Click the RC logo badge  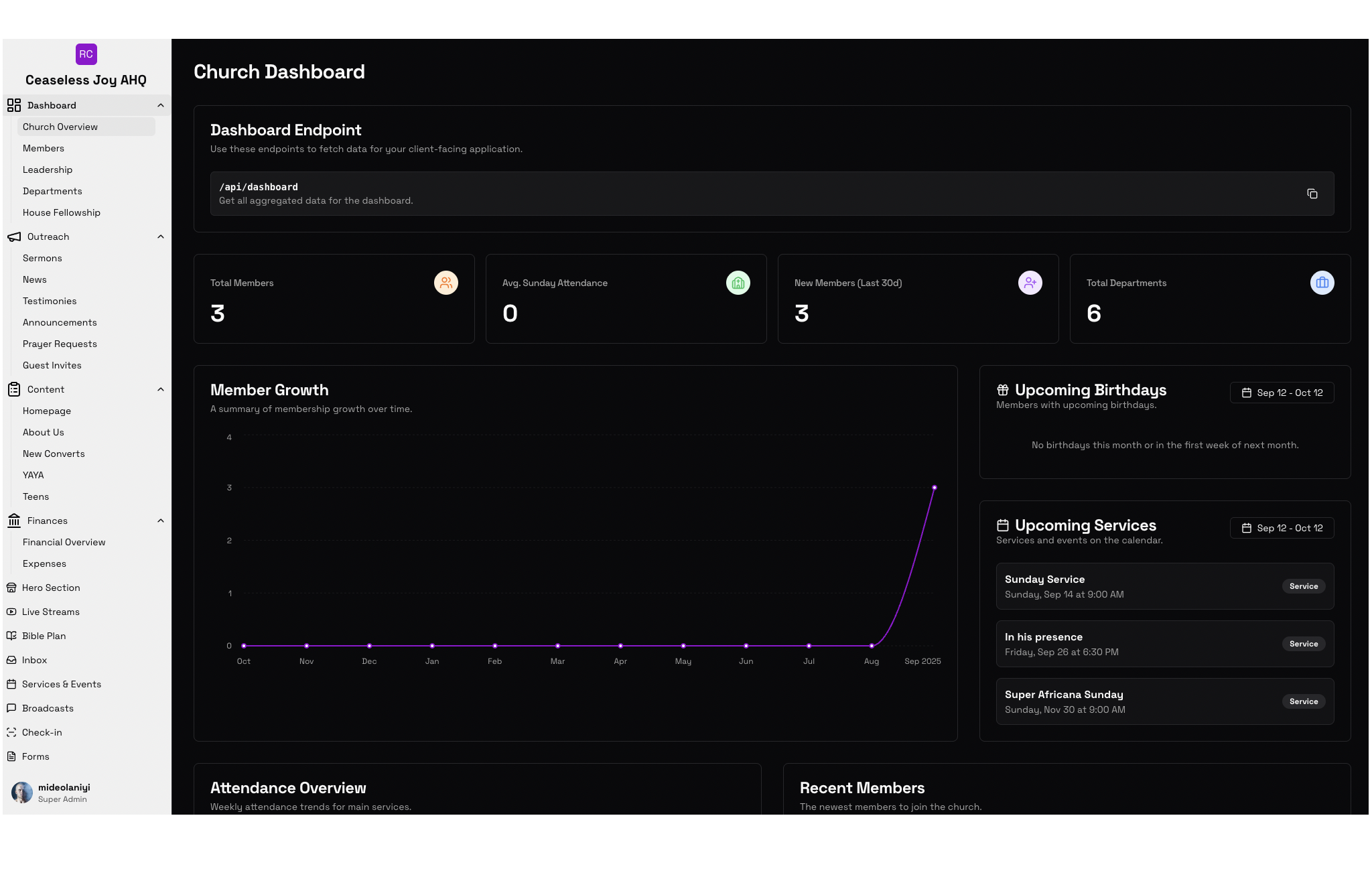pos(86,54)
